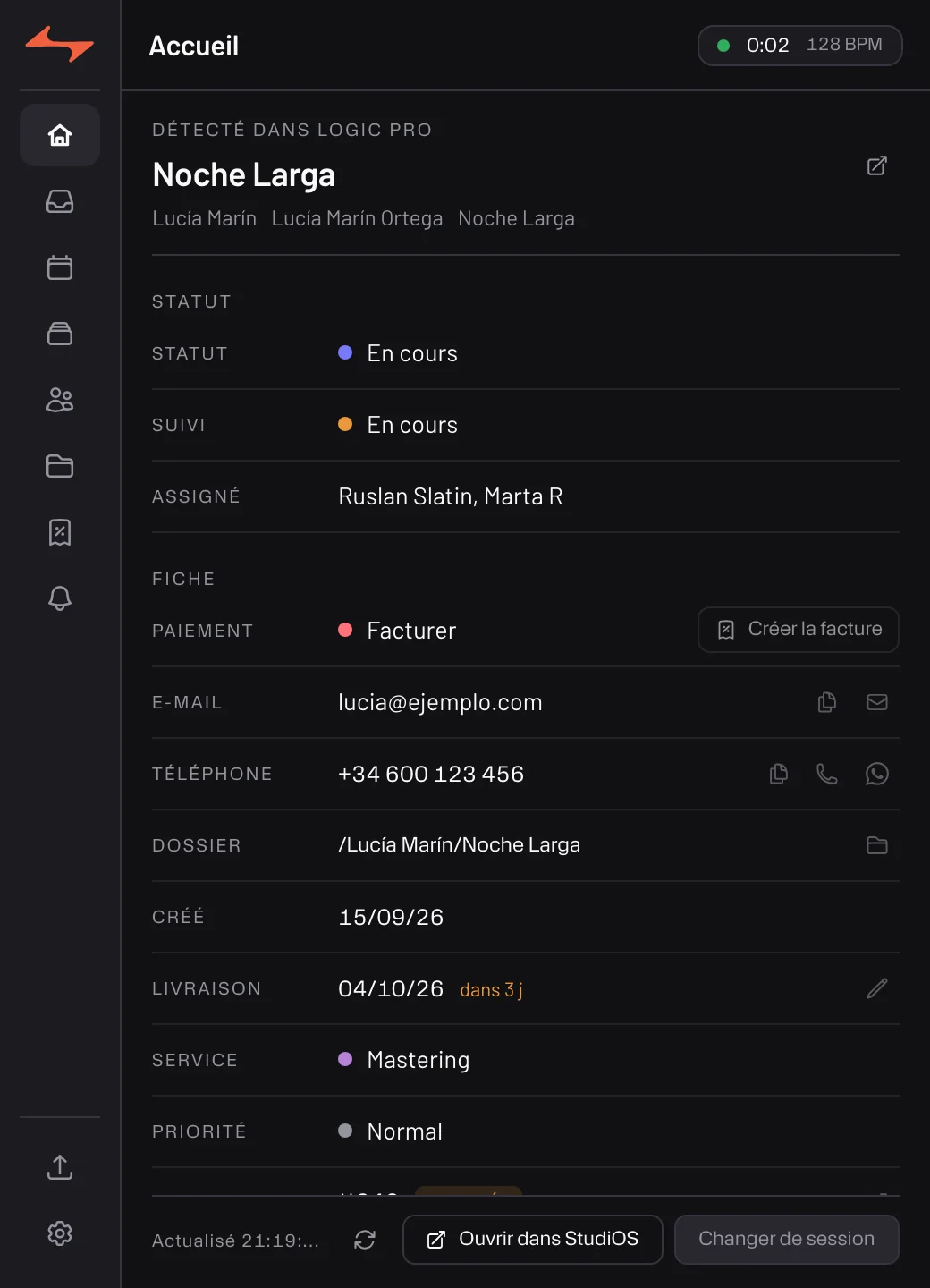Open the stacked layers icon in sidebar
930x1288 pixels.
pyautogui.click(x=60, y=334)
